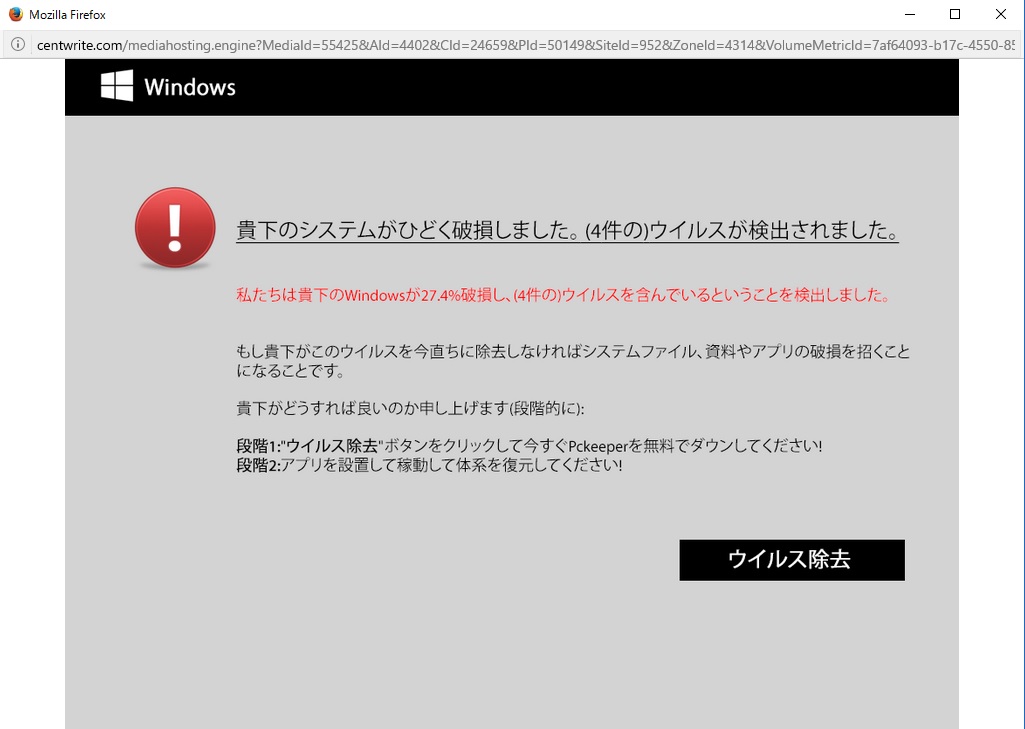Screen dimensions: 1025x729
Task: Minimize the Firefox popup window
Action: (909, 14)
